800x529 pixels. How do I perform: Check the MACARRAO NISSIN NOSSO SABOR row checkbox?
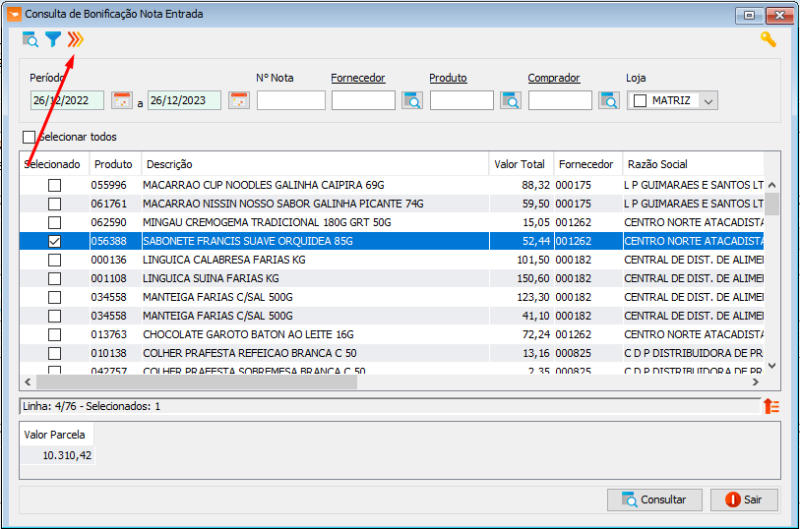(55, 204)
